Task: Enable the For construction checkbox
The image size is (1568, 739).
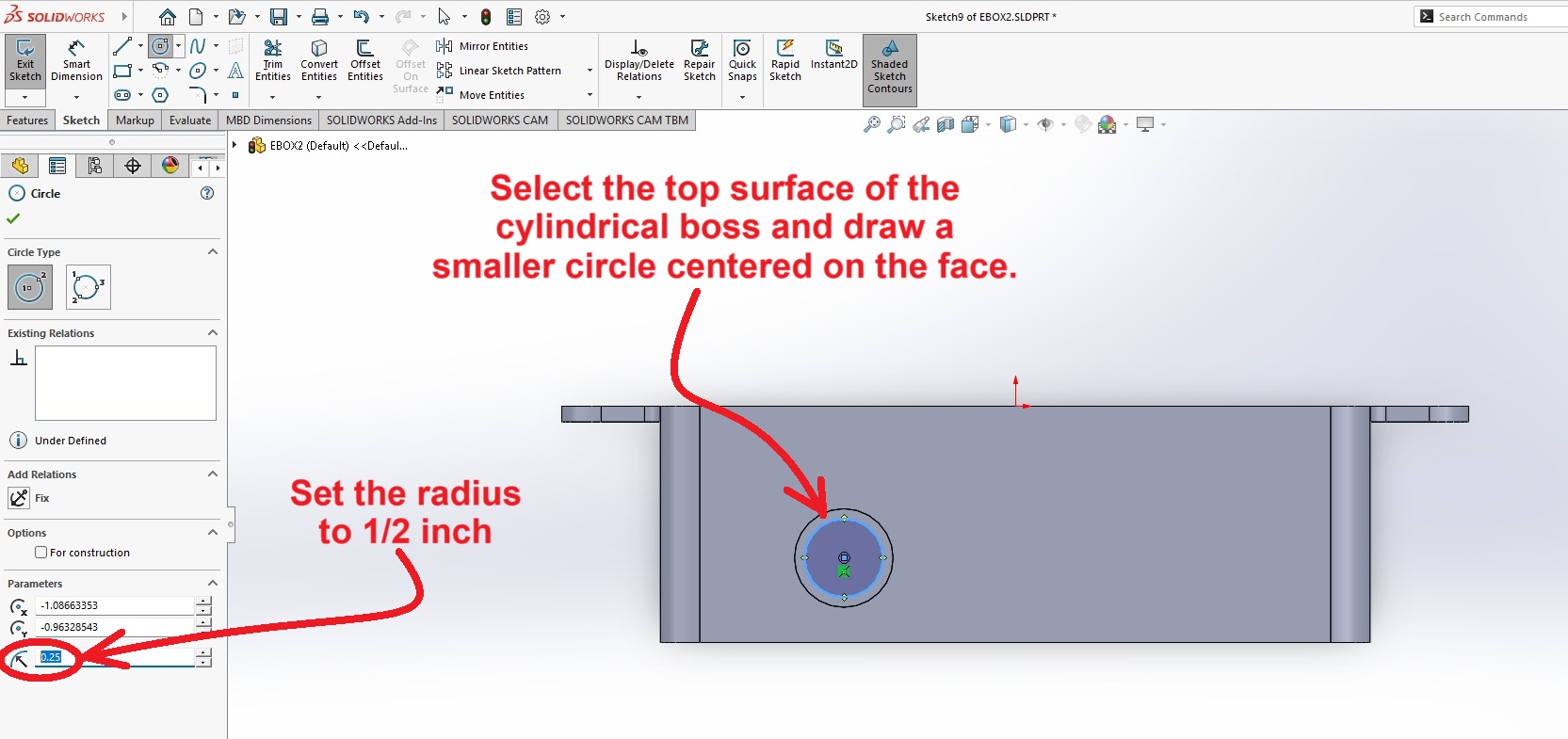Action: 41,553
